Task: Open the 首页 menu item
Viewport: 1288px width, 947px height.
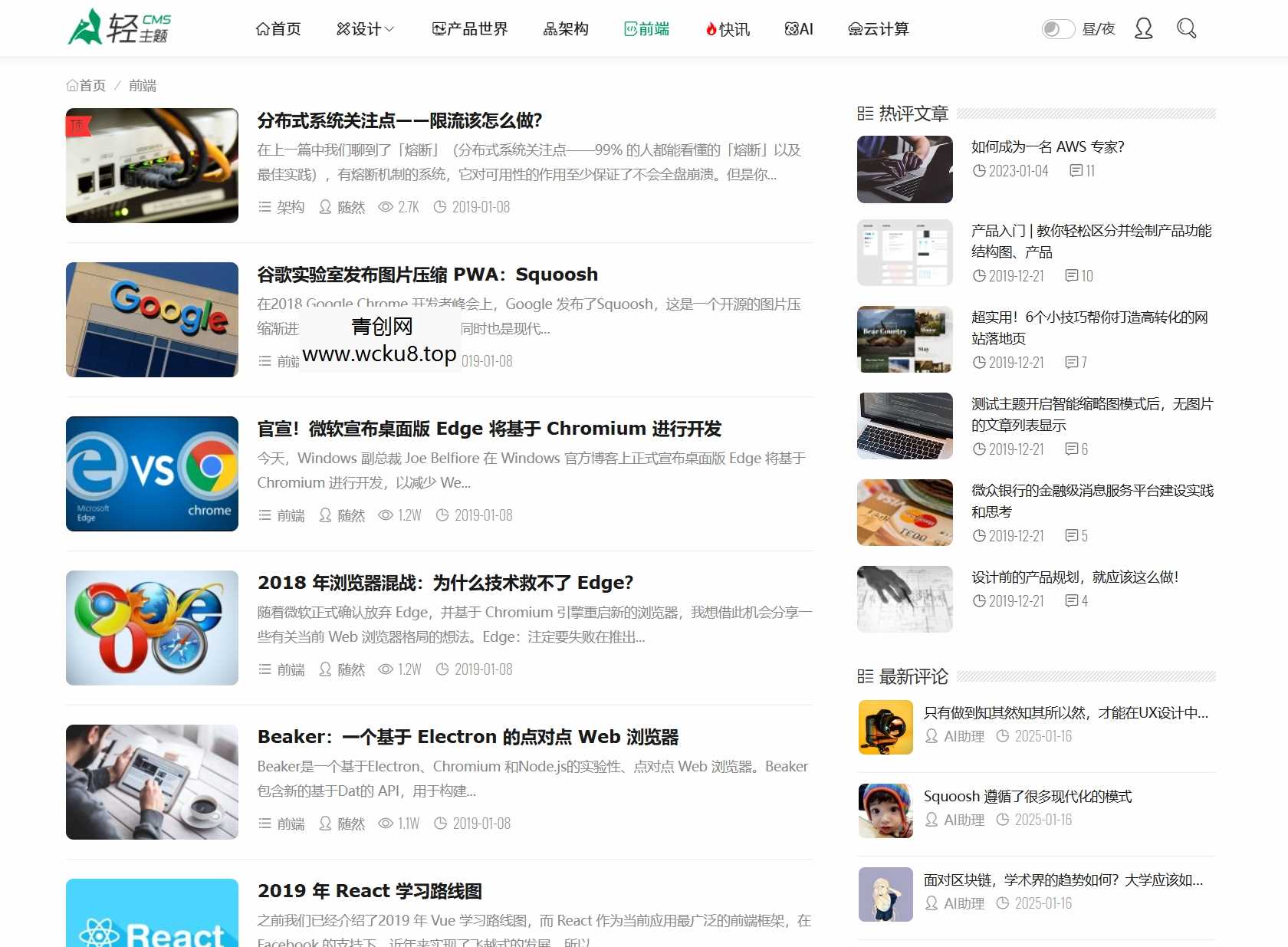Action: pyautogui.click(x=278, y=29)
